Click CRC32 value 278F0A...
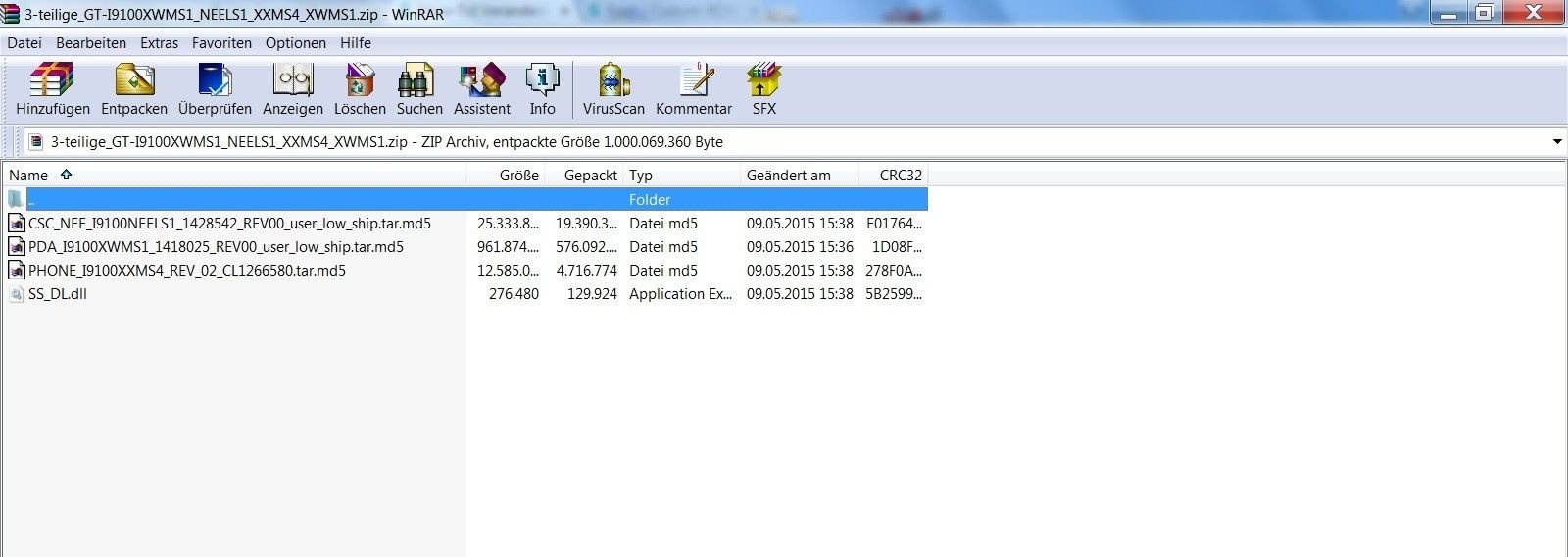The height and width of the screenshot is (557, 1568). click(x=894, y=271)
